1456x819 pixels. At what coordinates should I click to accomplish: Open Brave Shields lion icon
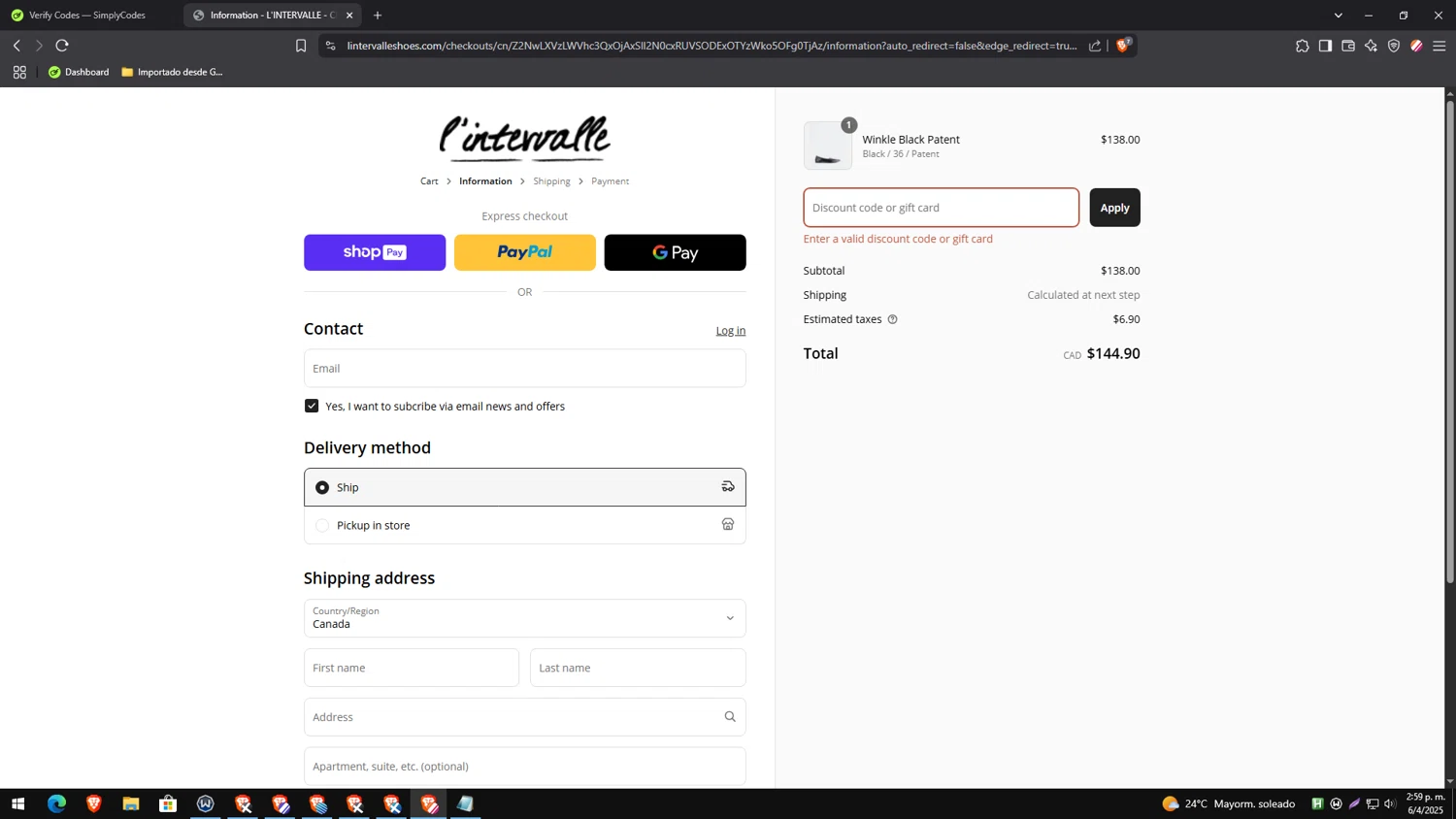pos(1123,46)
